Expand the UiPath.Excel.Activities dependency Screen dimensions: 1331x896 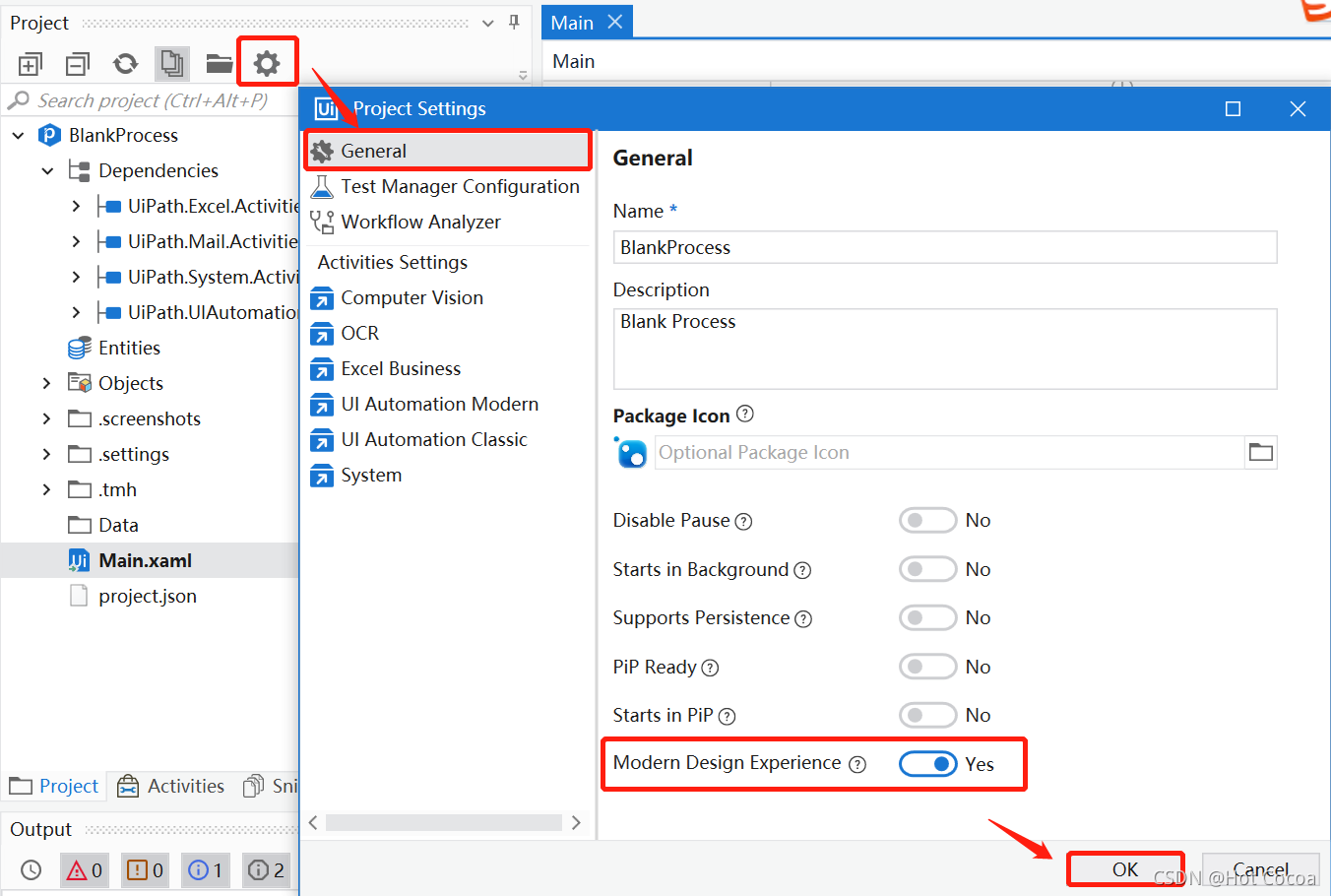pyautogui.click(x=76, y=207)
